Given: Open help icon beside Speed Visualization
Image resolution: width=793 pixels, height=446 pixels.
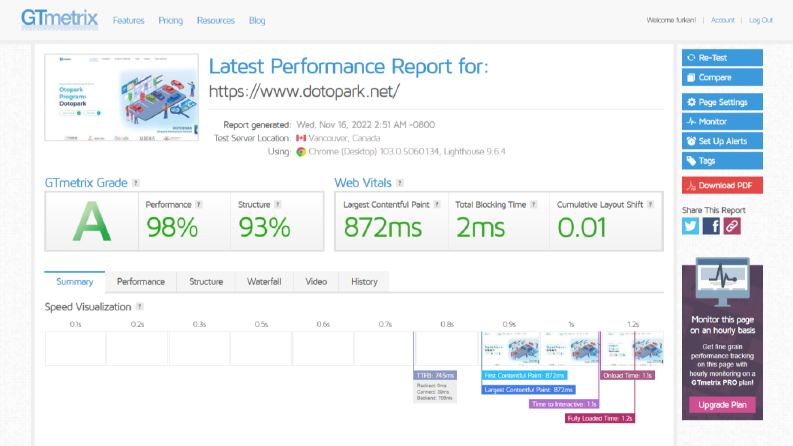Looking at the screenshot, I should (x=140, y=306).
